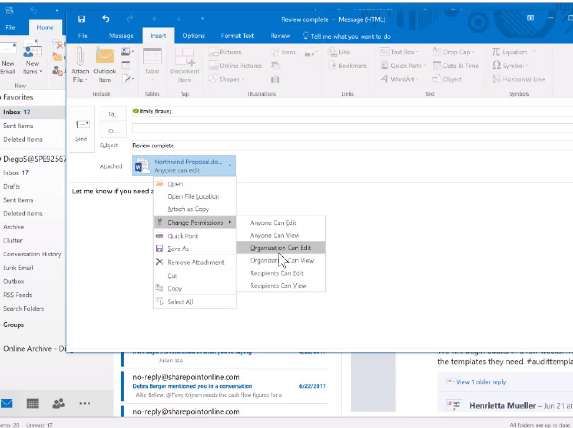Choose Copy from the context menu
This screenshot has height=428, width=573.
point(194,288)
